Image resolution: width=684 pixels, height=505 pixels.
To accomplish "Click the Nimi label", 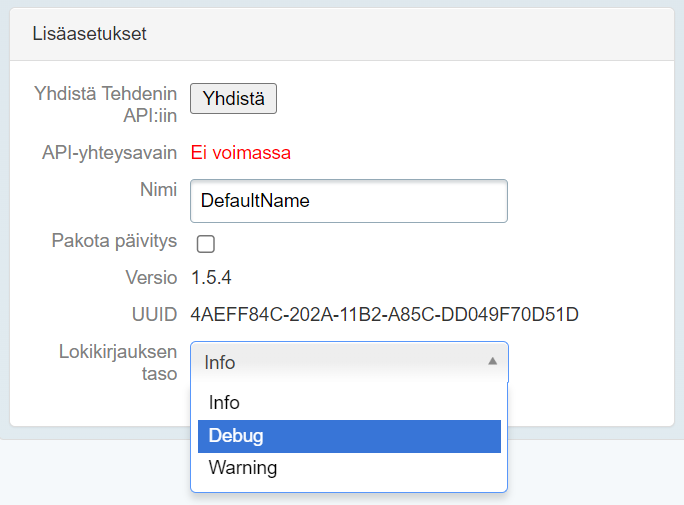I will click(158, 189).
